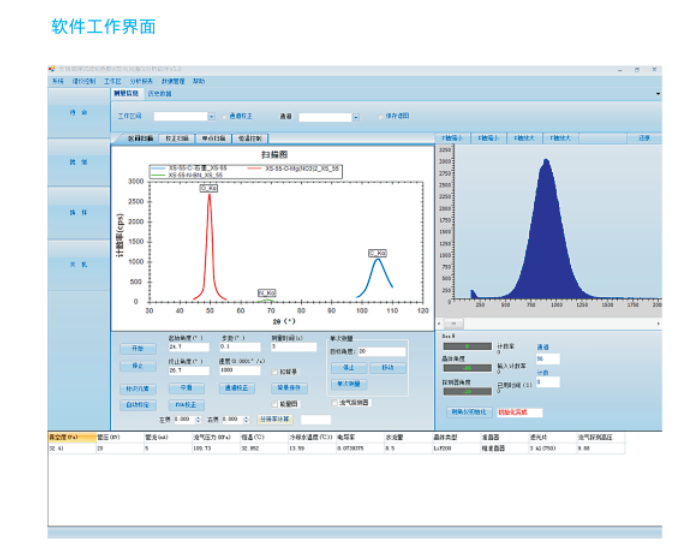This screenshot has width=700, height=551.
Task: Click the 真空度(Pa) column header
Action: (x=72, y=437)
